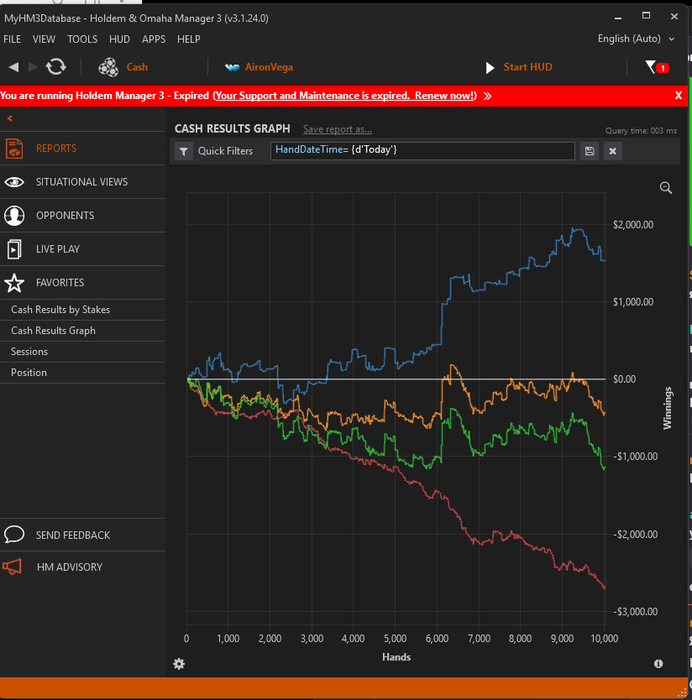Screen dimensions: 692x700
Task: Open graph settings gear icon
Action: tap(179, 663)
